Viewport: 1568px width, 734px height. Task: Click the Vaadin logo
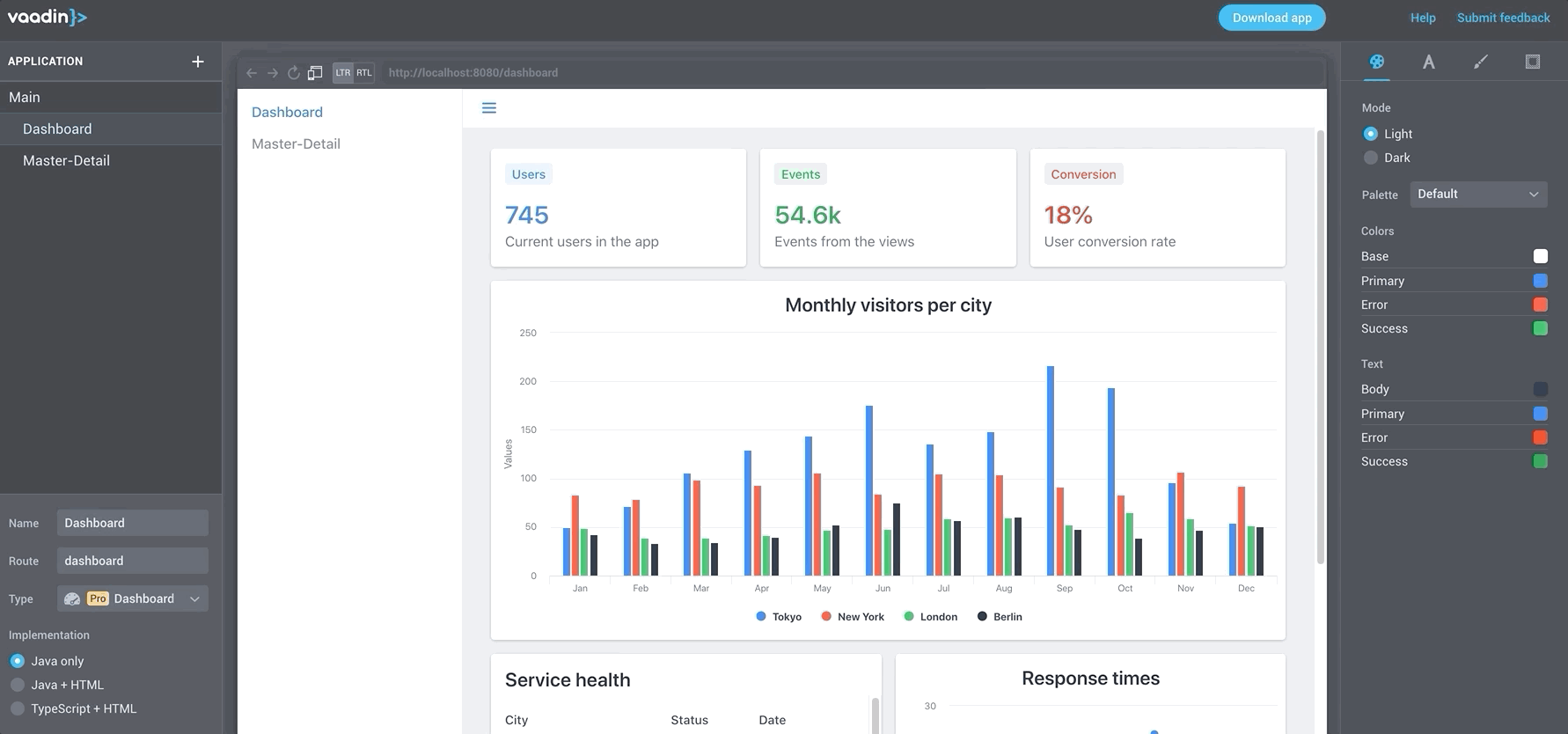[x=48, y=17]
